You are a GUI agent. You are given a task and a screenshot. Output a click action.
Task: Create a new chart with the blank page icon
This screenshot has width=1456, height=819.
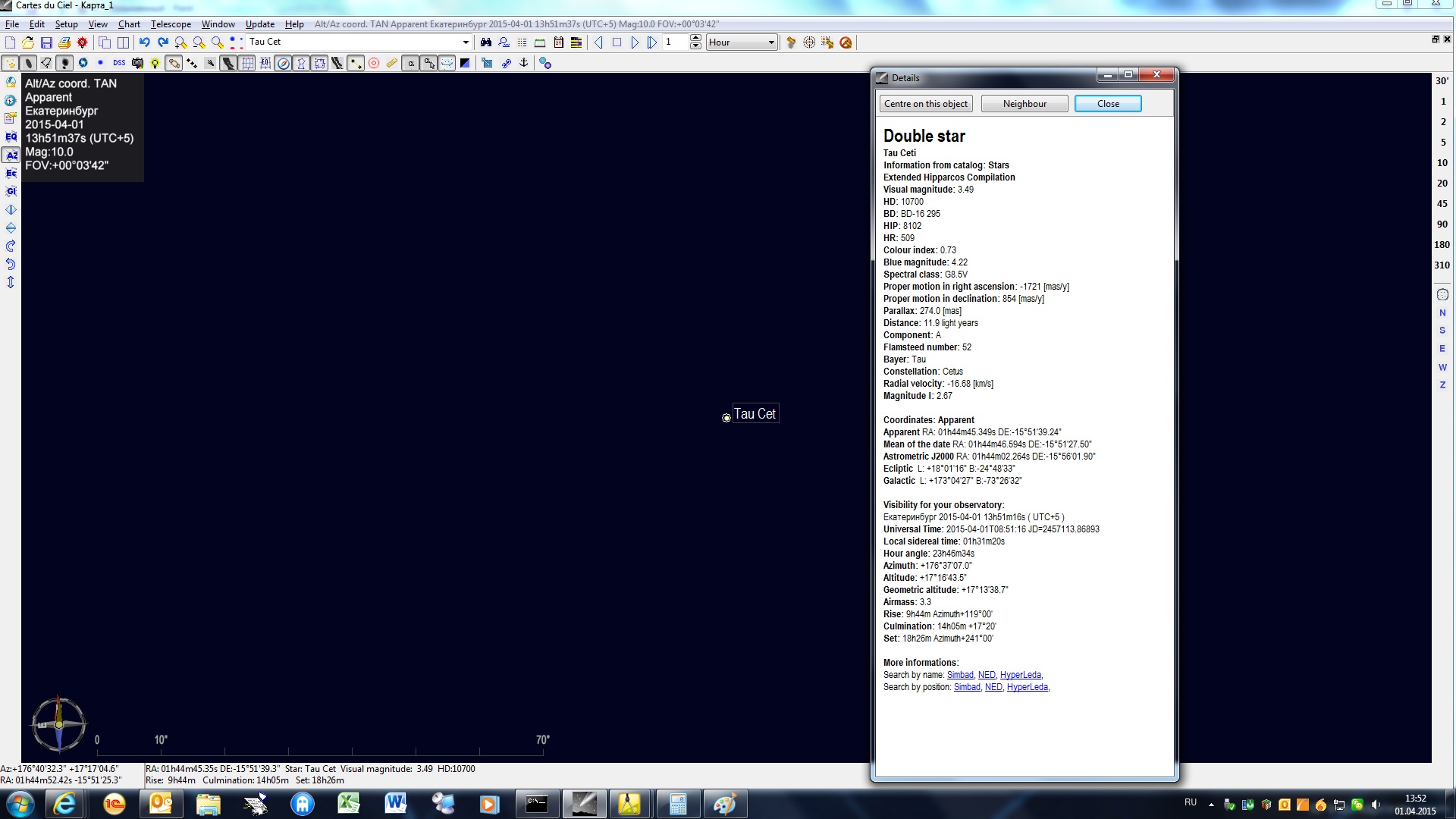pyautogui.click(x=11, y=42)
